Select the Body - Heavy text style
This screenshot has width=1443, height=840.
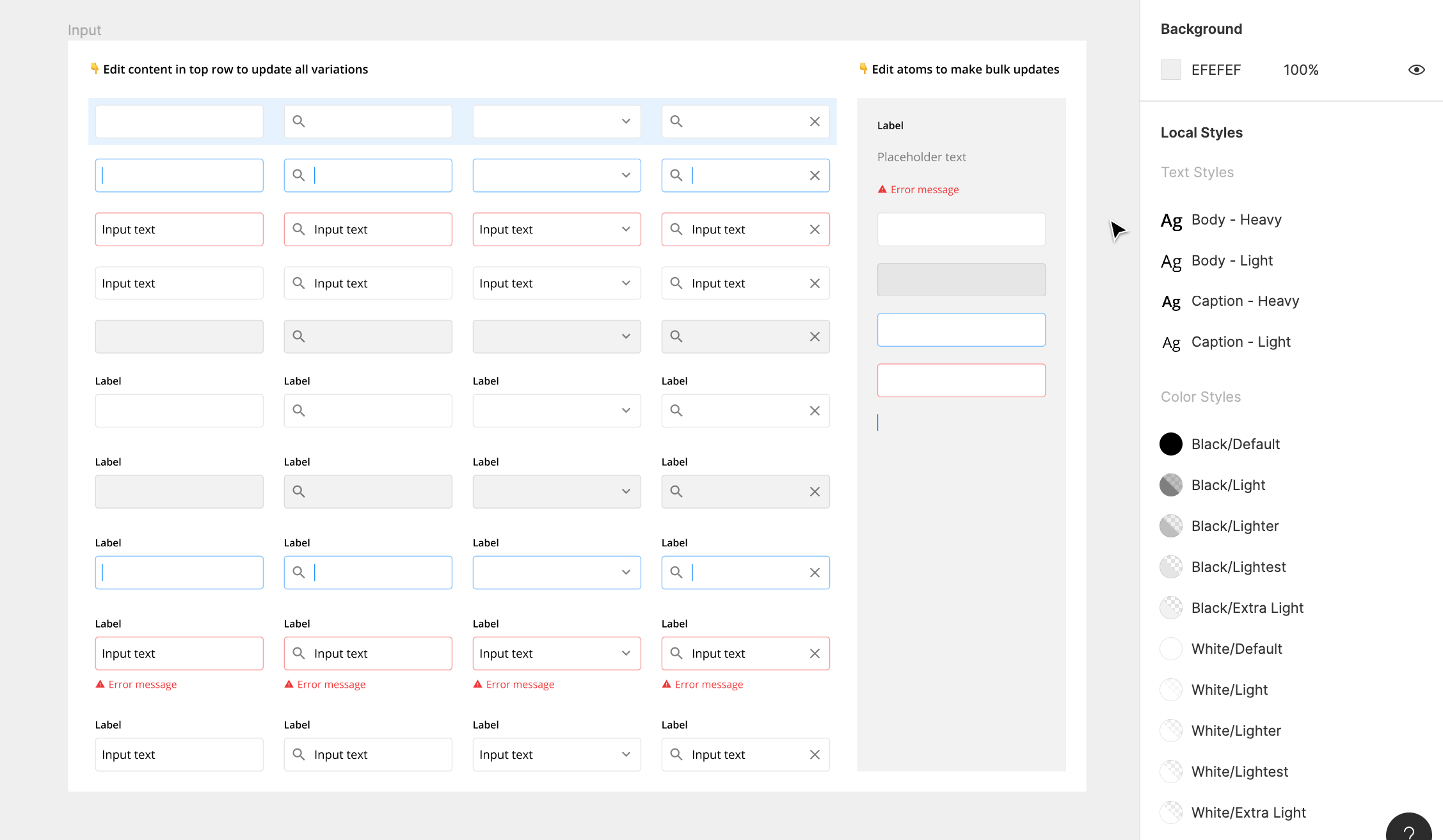[x=1237, y=219]
